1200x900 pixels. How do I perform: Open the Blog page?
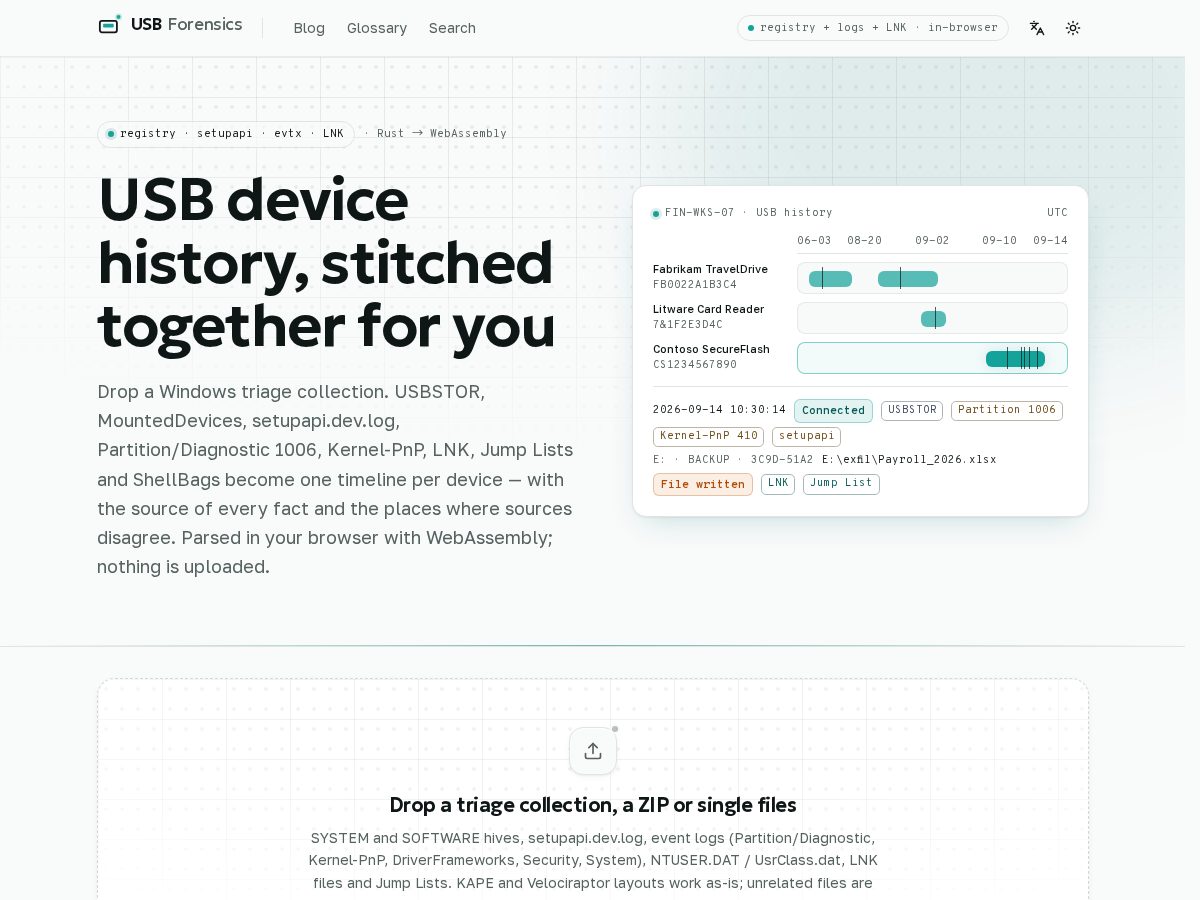pyautogui.click(x=309, y=28)
